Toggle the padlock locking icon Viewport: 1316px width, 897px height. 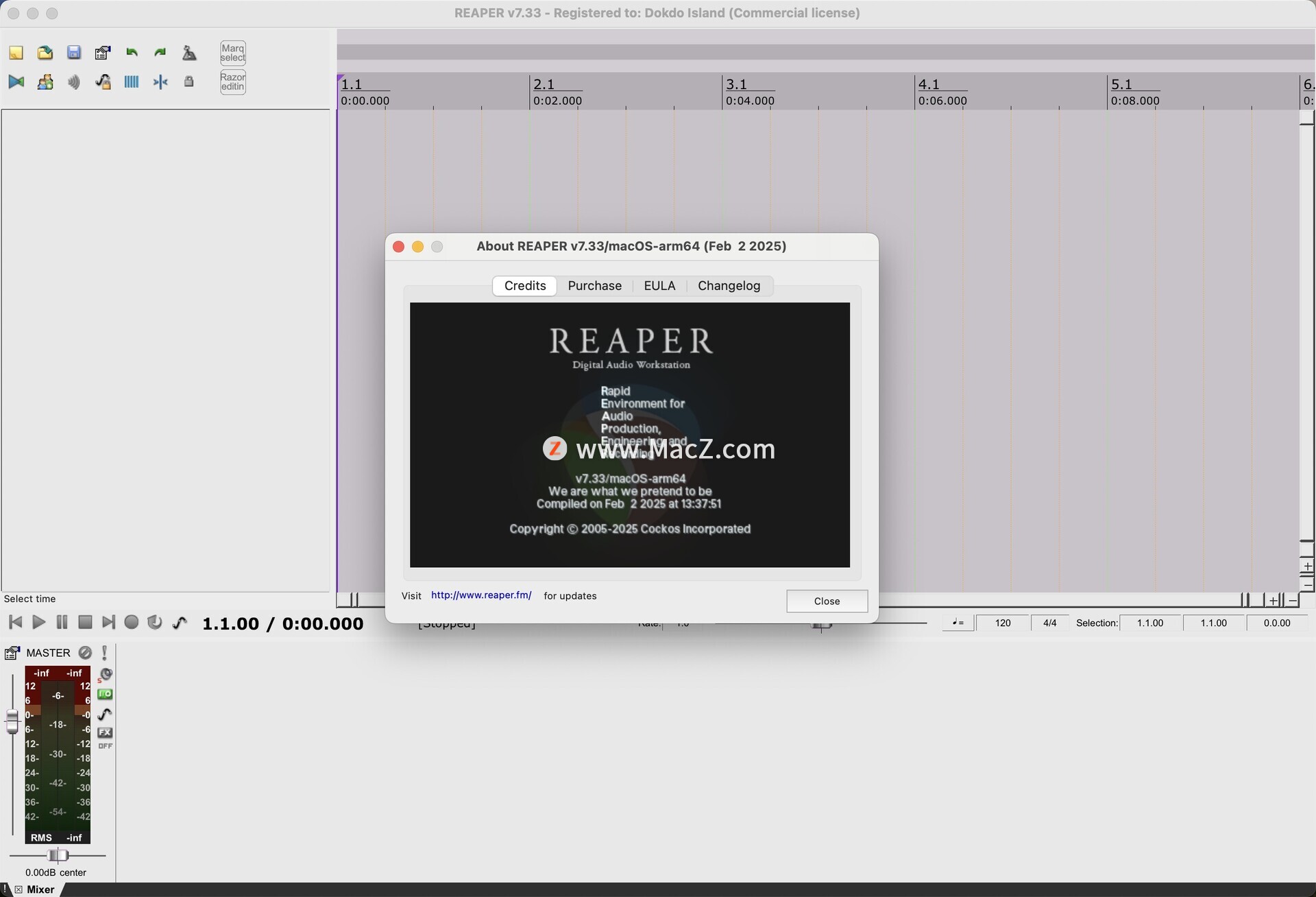pos(189,82)
